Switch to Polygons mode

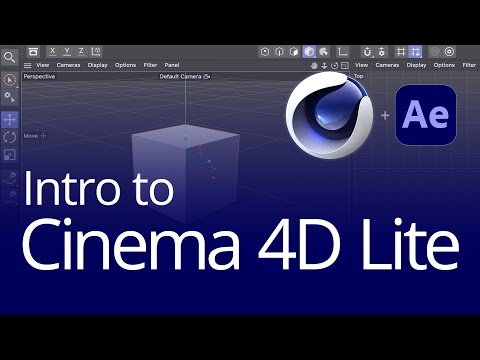click(x=294, y=52)
